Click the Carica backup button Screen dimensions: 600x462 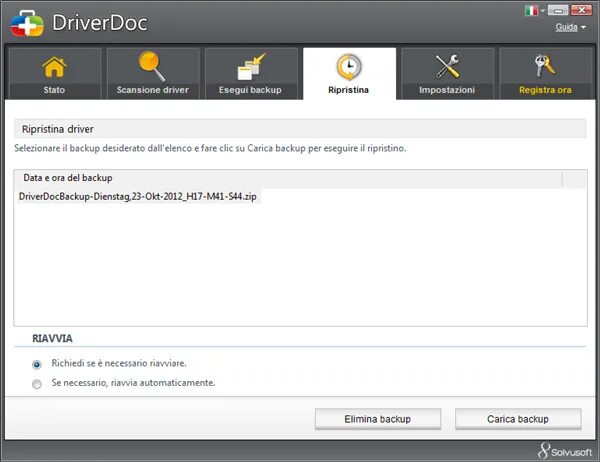click(518, 419)
